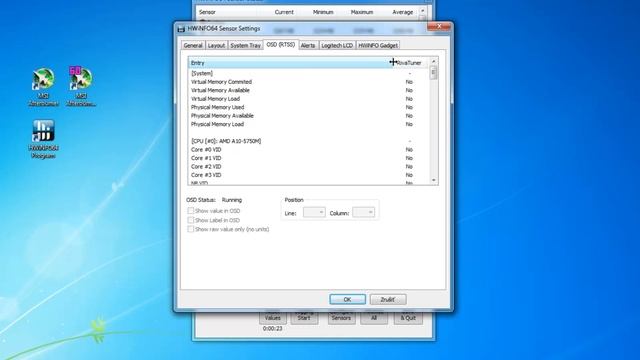
Task: Click the entry list scrollbar up arrow
Action: click(x=433, y=61)
